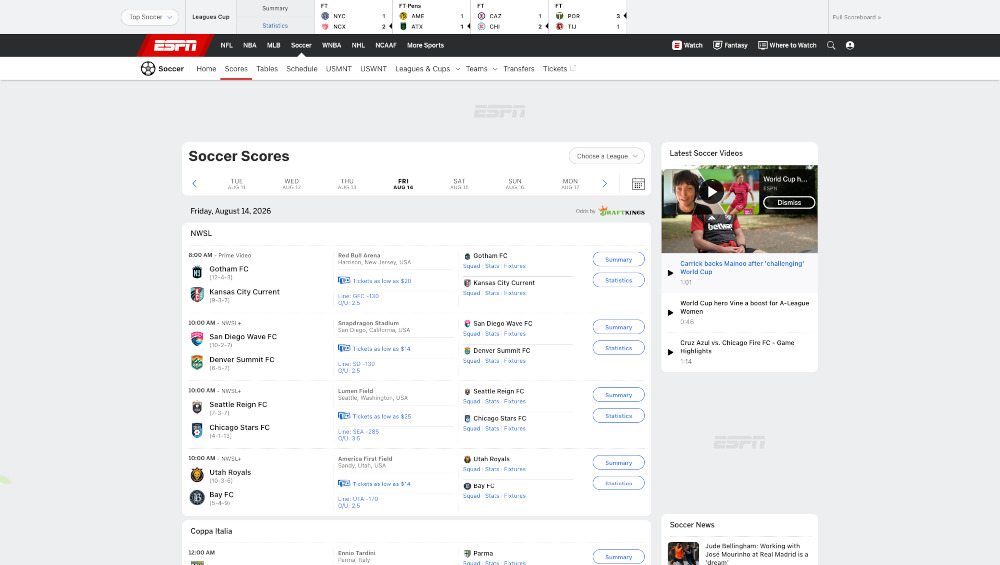Open the ESPN home logo

175,45
